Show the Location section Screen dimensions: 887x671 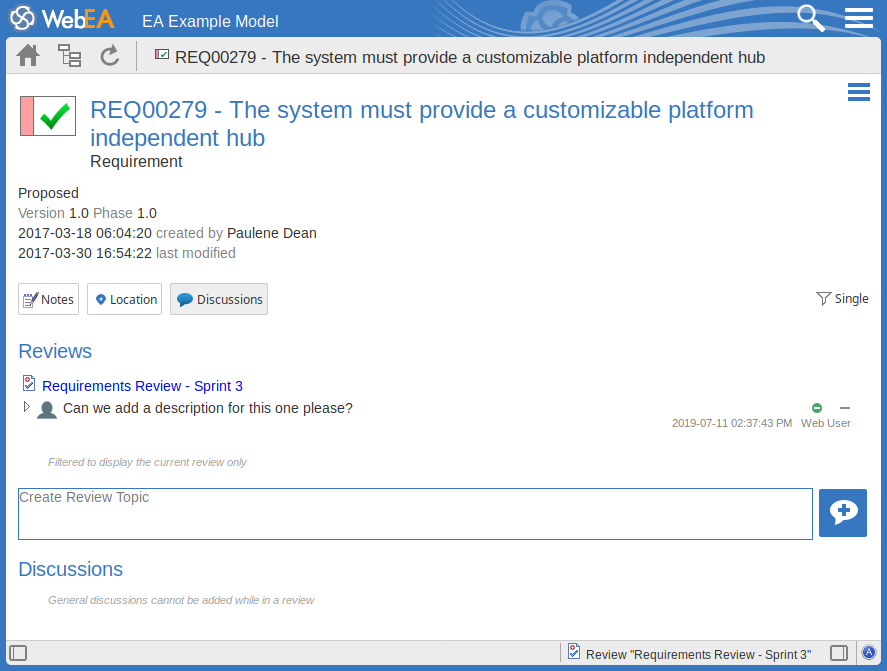click(x=124, y=299)
